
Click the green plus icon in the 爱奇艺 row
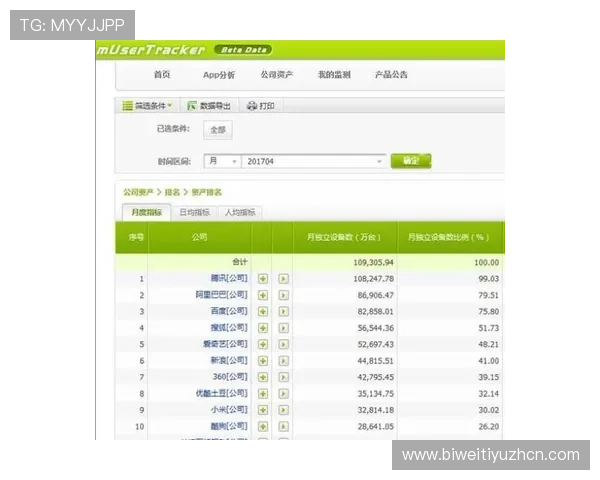coord(263,344)
